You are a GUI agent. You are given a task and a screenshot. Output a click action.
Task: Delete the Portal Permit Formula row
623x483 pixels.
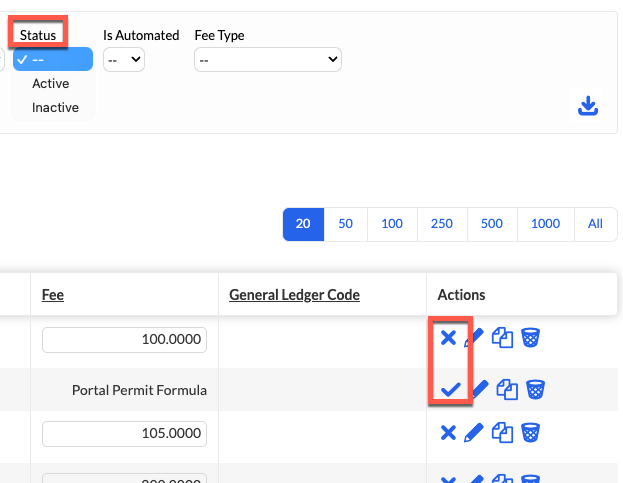coord(535,389)
